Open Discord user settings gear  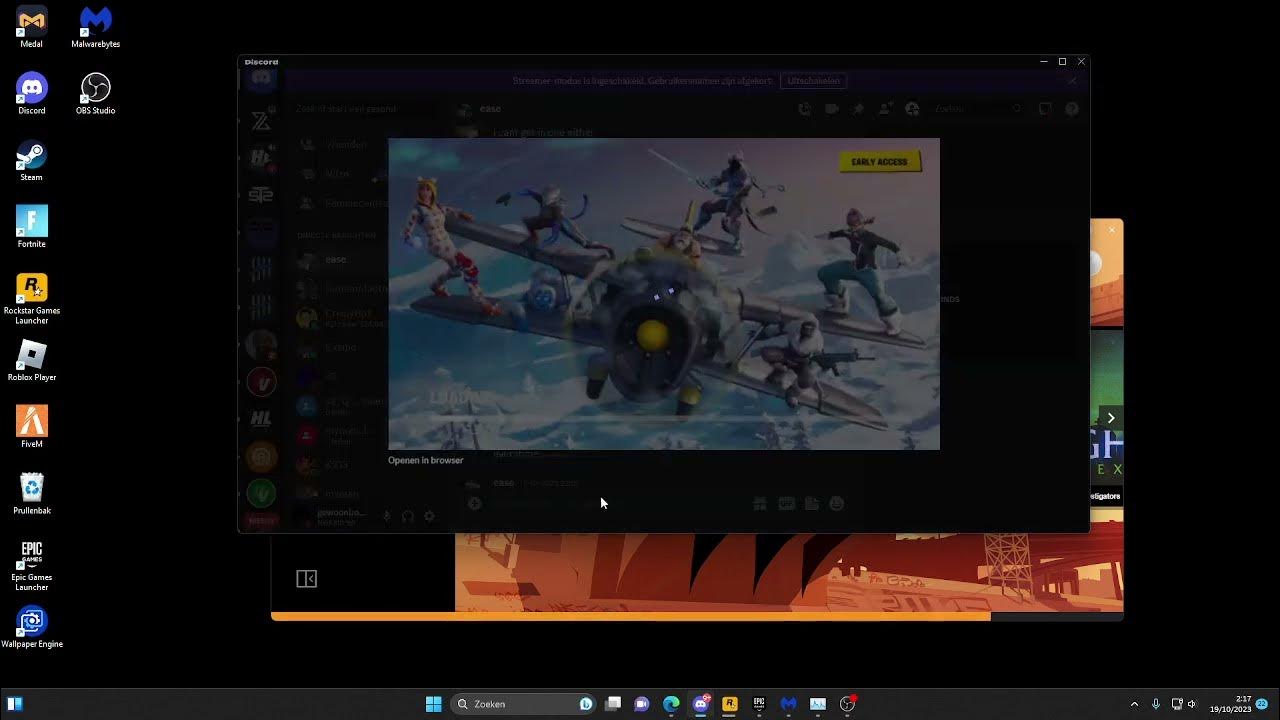click(429, 516)
